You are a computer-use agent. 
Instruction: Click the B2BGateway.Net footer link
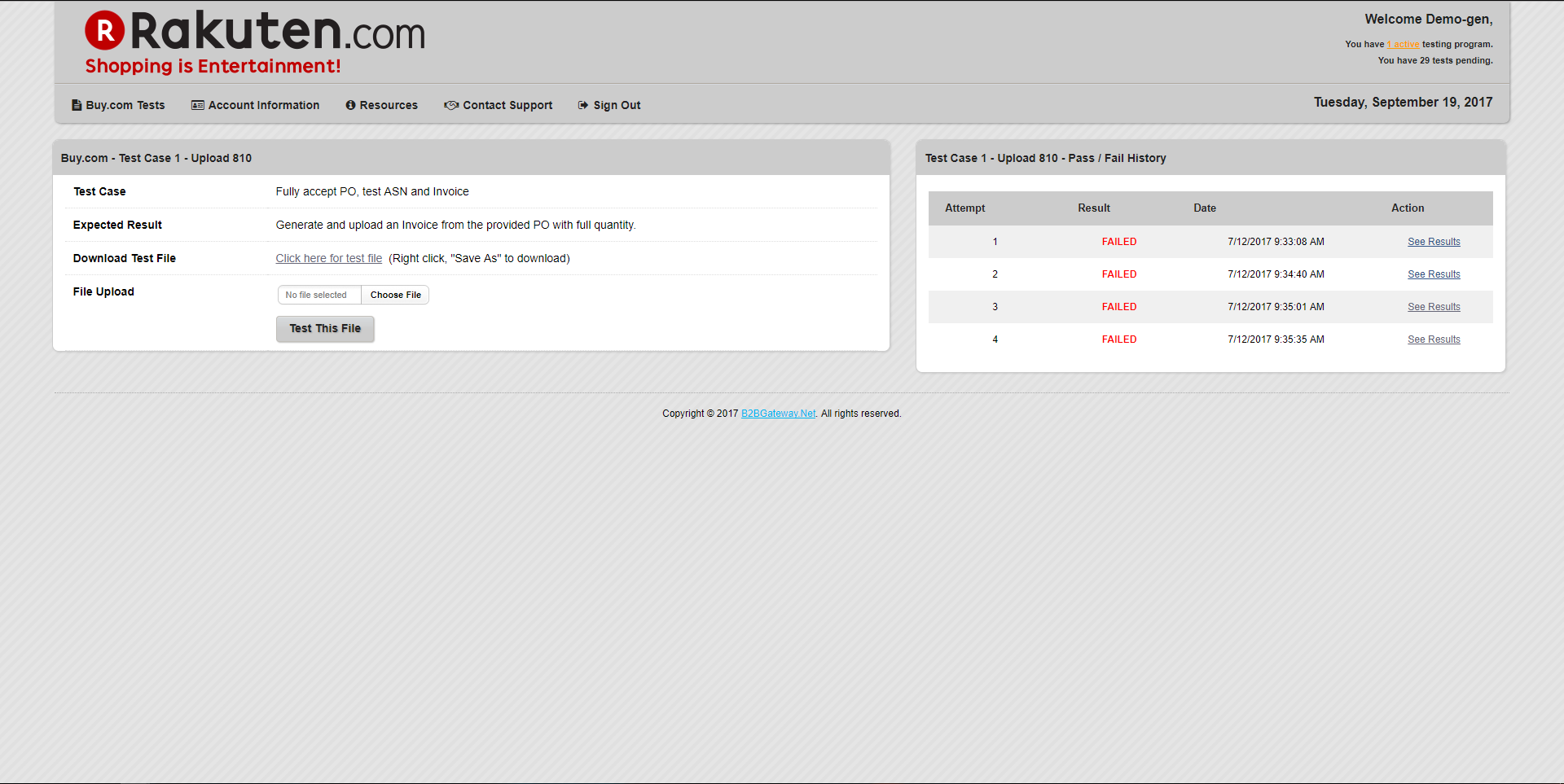779,414
